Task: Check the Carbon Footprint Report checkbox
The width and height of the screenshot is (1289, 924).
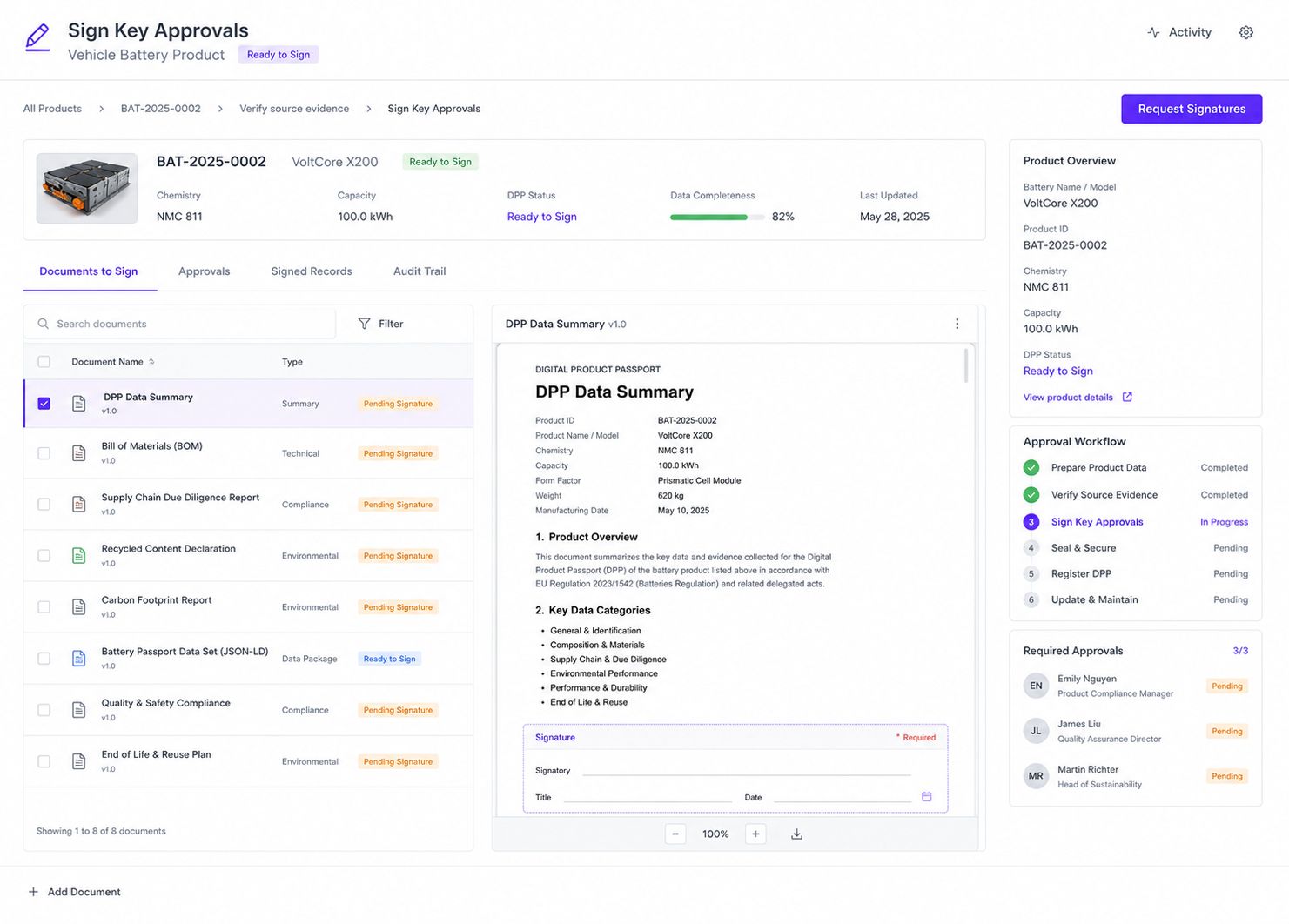Action: [x=44, y=607]
